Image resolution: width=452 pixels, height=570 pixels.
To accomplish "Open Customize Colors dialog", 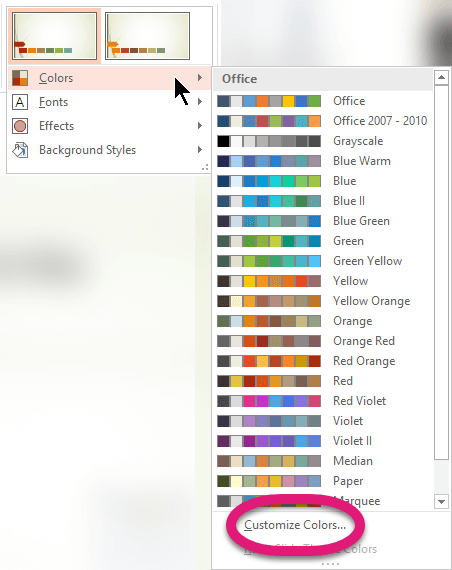I will [295, 525].
